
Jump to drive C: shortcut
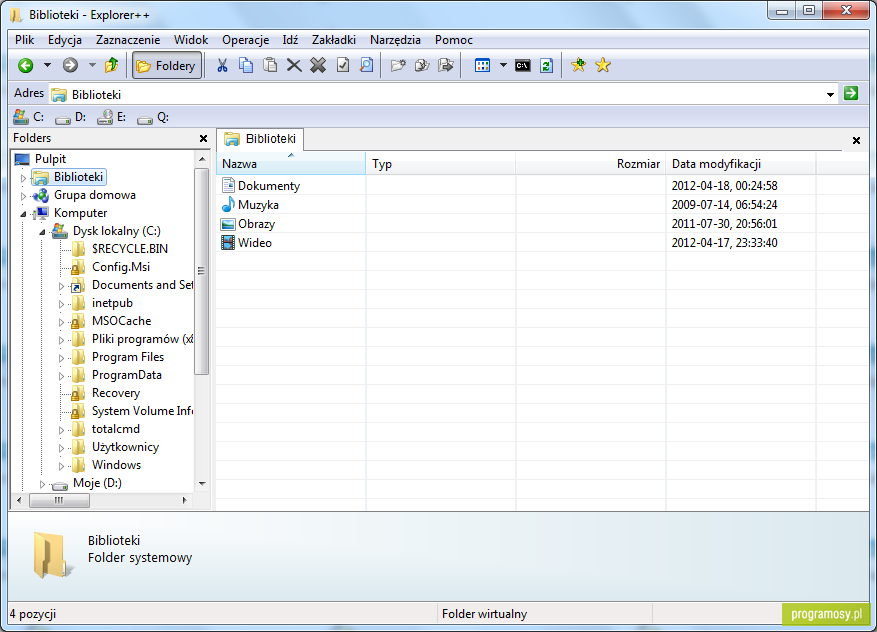(x=29, y=117)
